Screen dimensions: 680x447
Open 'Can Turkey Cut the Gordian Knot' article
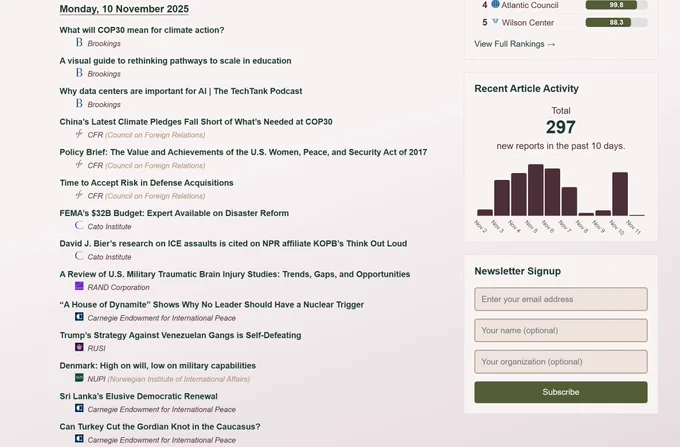tap(160, 427)
